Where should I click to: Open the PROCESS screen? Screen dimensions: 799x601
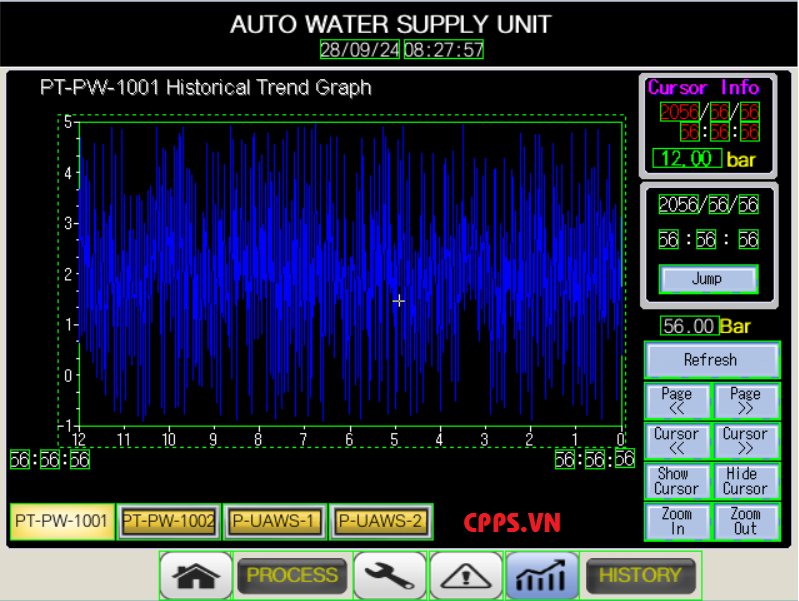292,576
